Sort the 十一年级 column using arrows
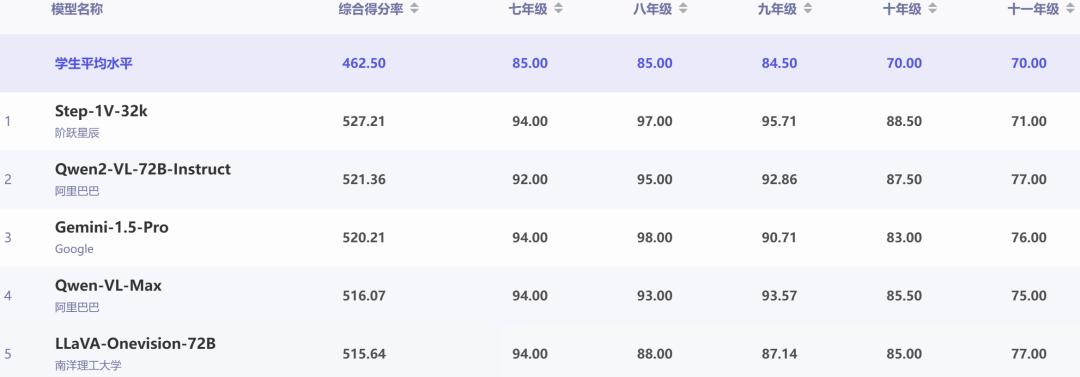 tap(1072, 9)
